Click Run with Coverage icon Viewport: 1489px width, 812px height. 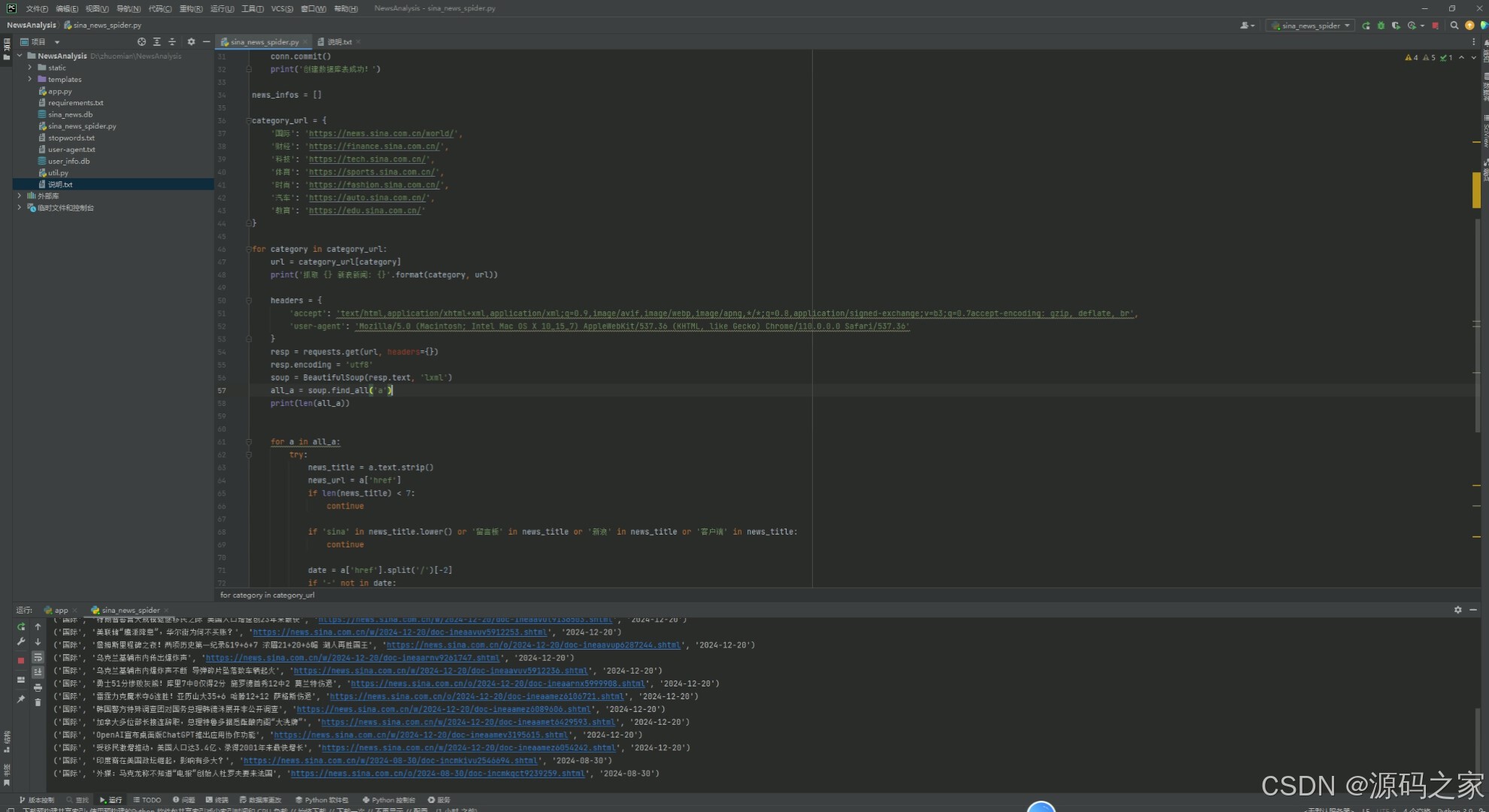1396,26
